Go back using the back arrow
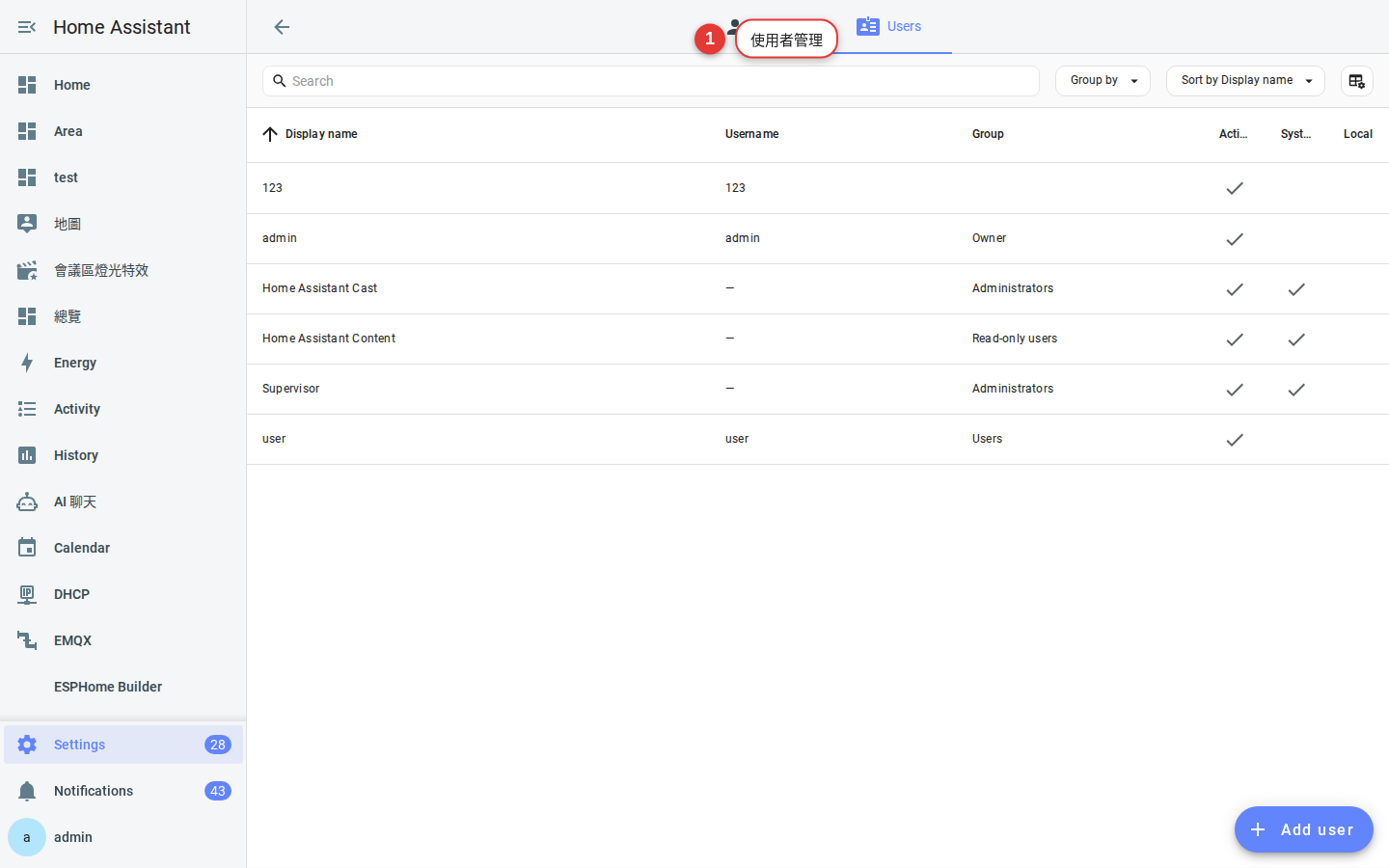Viewport: 1389px width, 868px height. coord(282,27)
